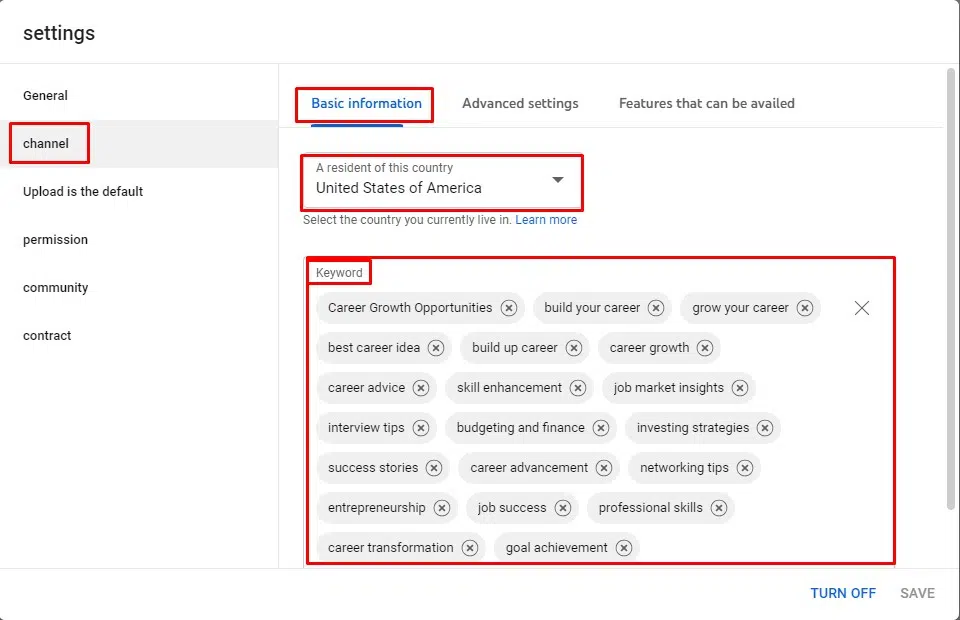Click the dropdown arrow next to United States
Image resolution: width=960 pixels, height=620 pixels.
tap(558, 180)
